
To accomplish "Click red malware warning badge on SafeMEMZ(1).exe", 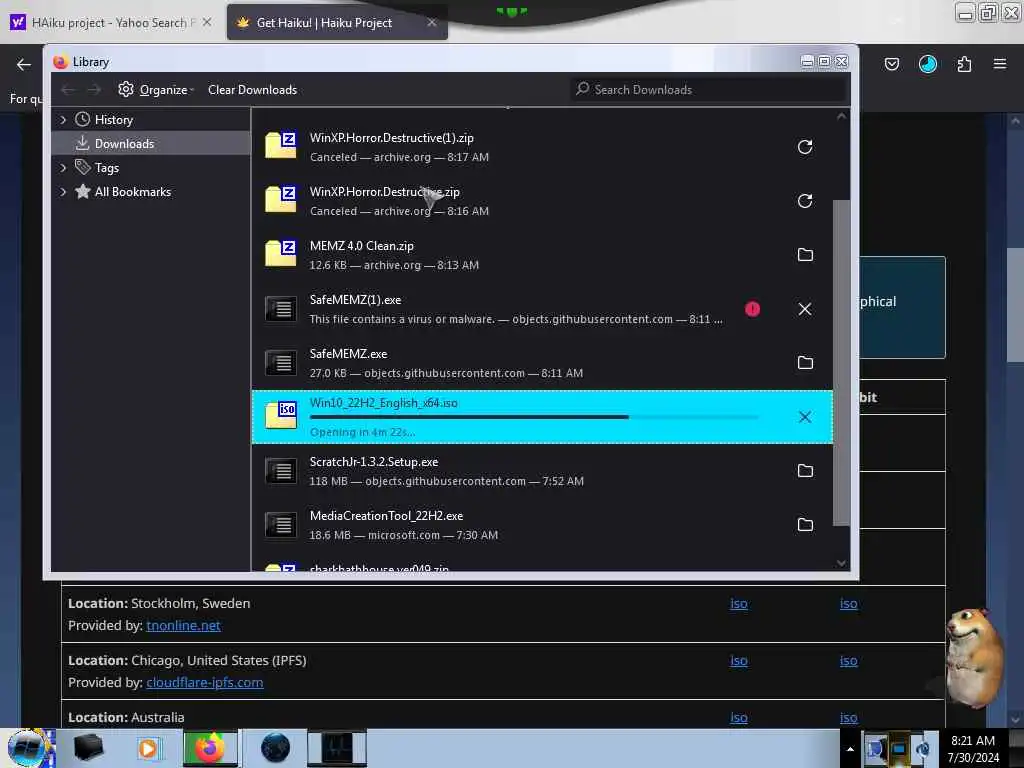I will 752,309.
